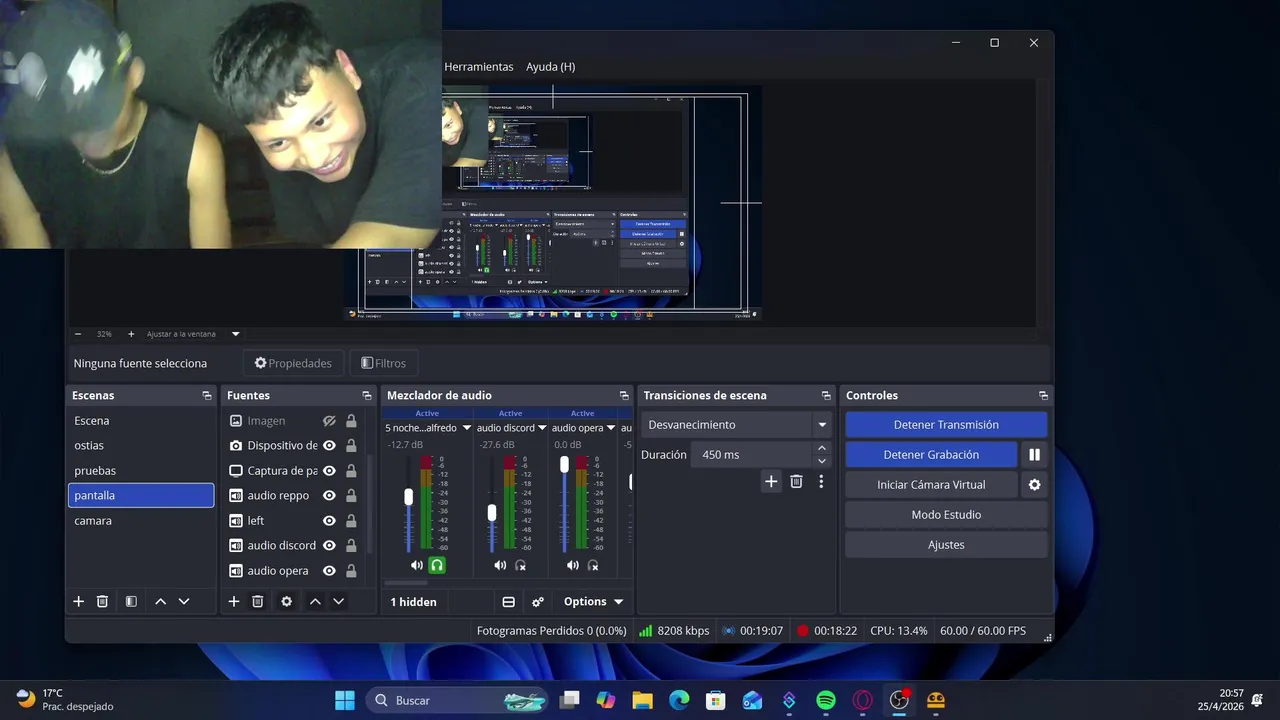Image resolution: width=1280 pixels, height=720 pixels.
Task: Remove the scene transition with trash icon
Action: (796, 481)
